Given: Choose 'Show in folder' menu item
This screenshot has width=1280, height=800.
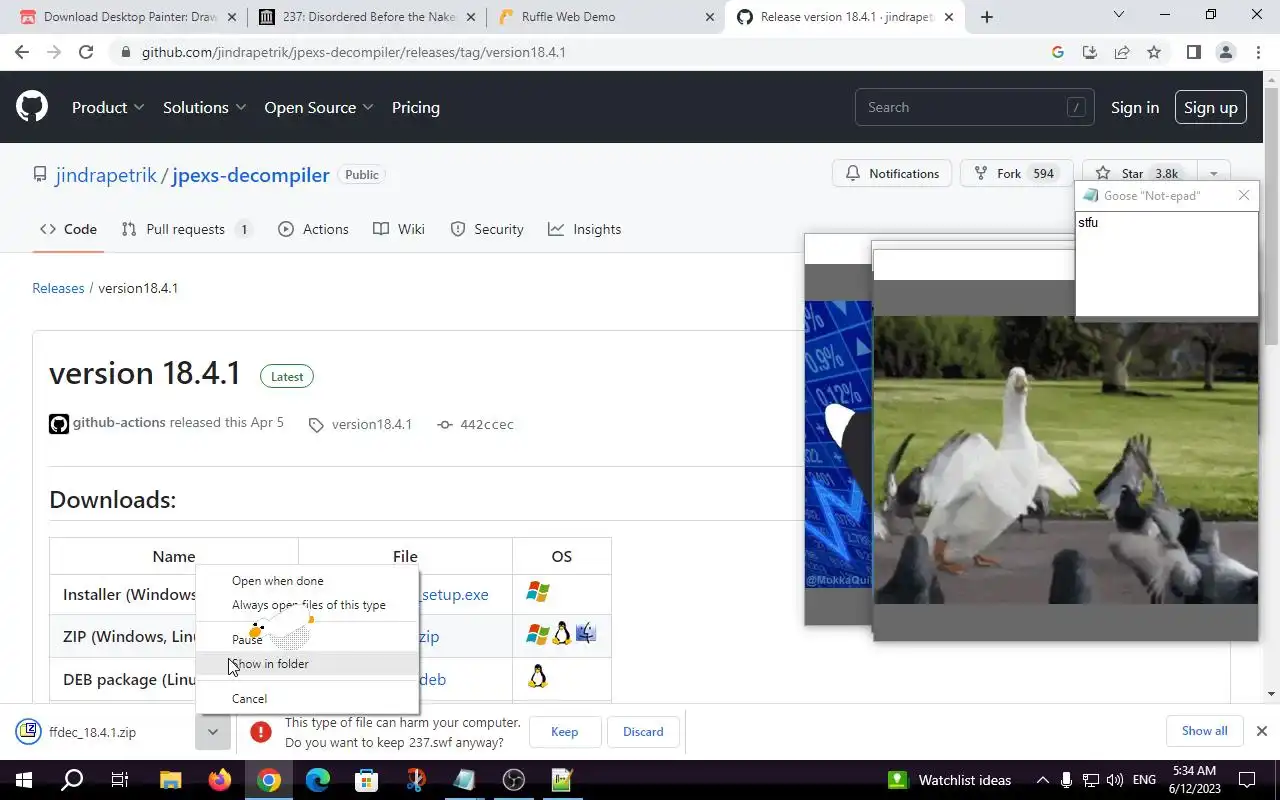Looking at the screenshot, I should pos(307,663).
